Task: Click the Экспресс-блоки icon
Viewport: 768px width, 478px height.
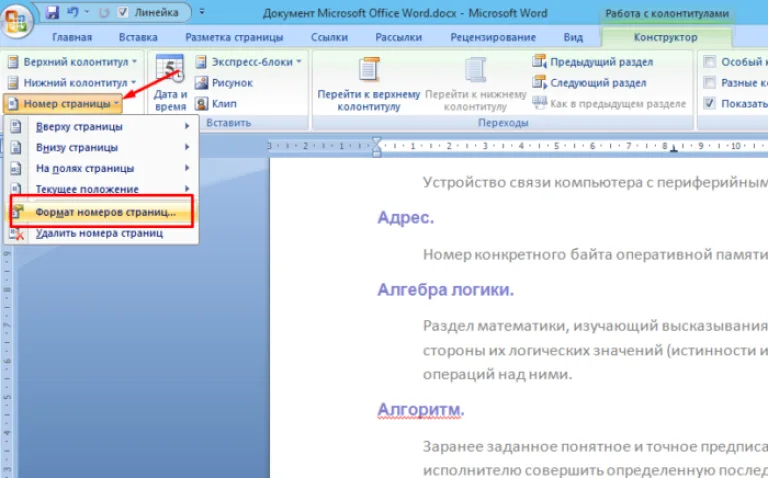Action: pos(201,62)
